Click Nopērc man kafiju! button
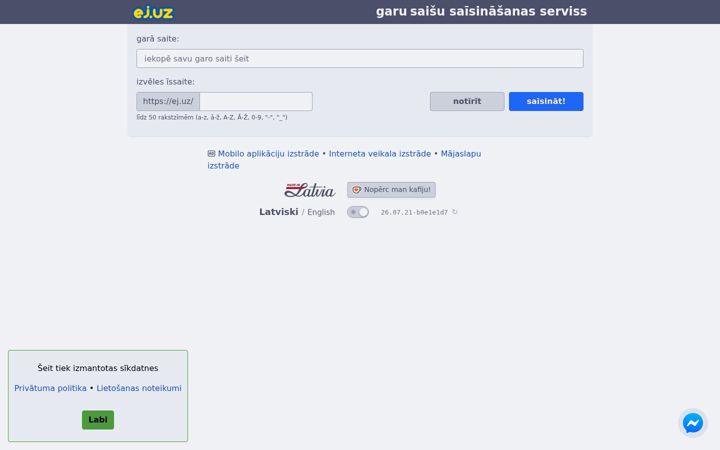This screenshot has height=450, width=720. tap(391, 190)
